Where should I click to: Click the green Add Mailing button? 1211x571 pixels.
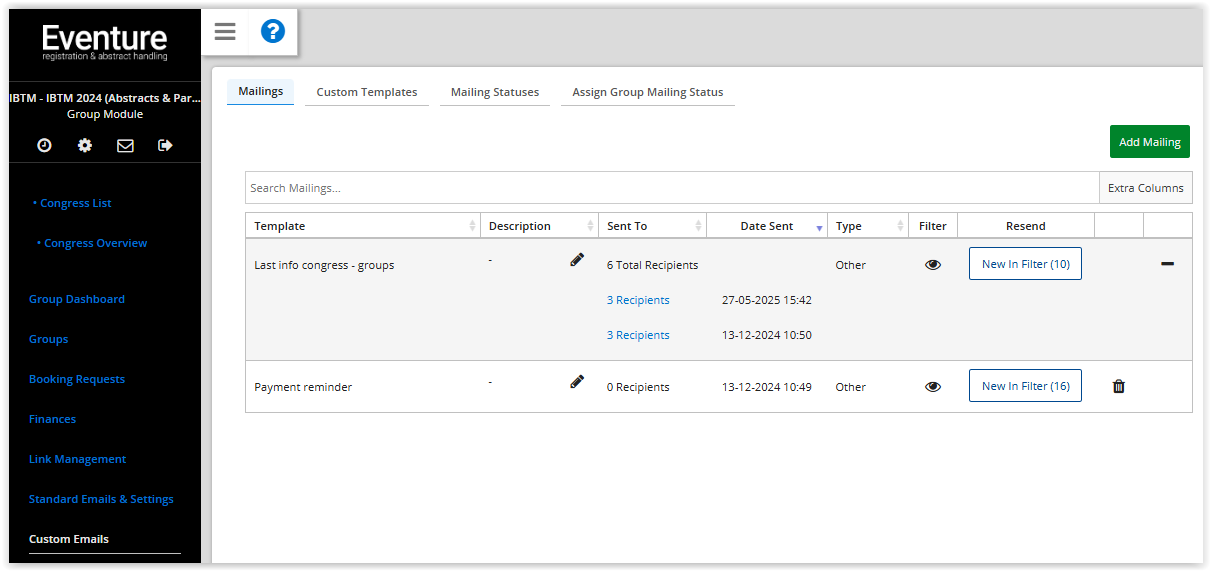click(x=1149, y=142)
